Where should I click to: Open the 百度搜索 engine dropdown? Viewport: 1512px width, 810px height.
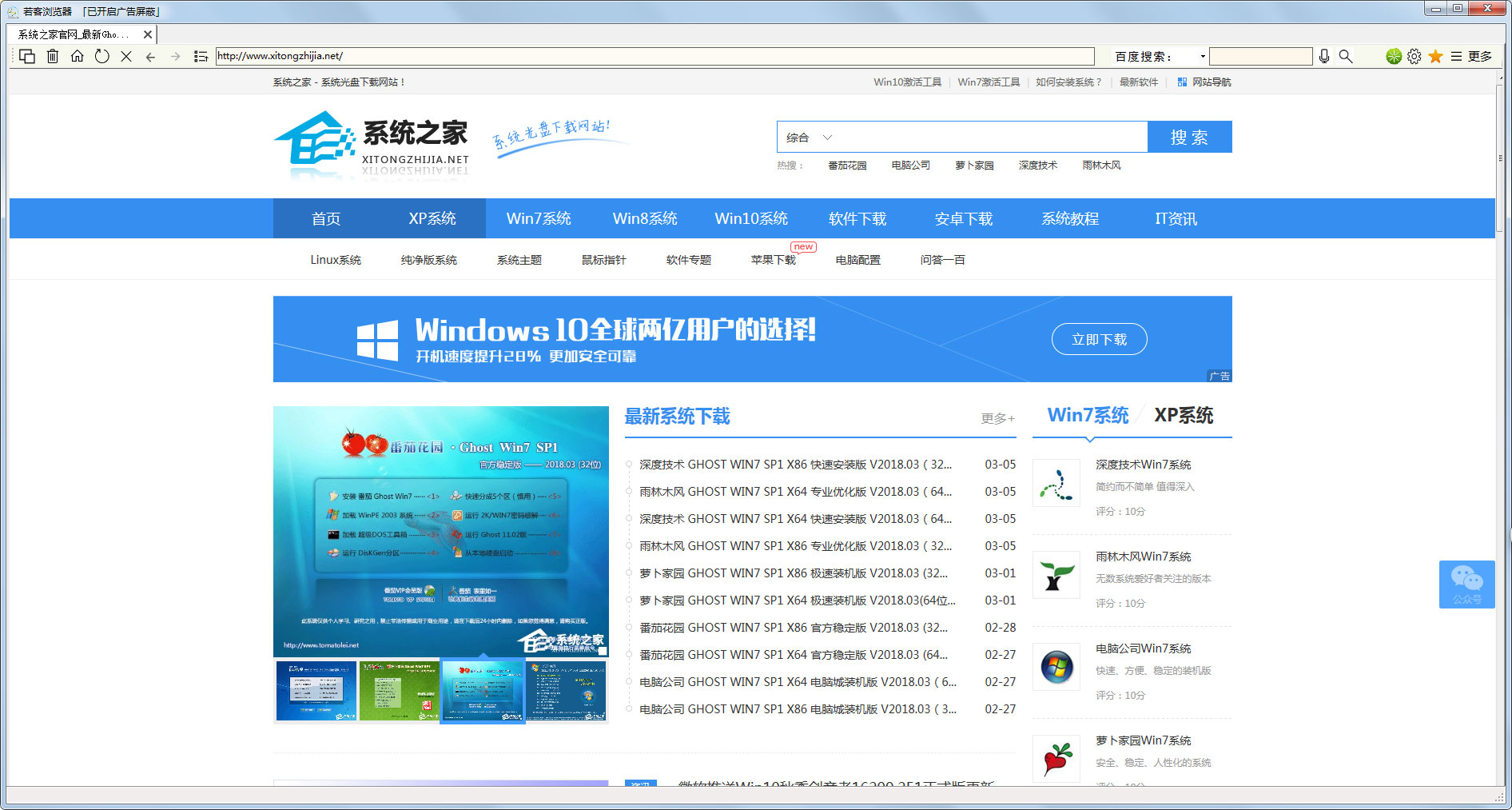coord(1203,57)
